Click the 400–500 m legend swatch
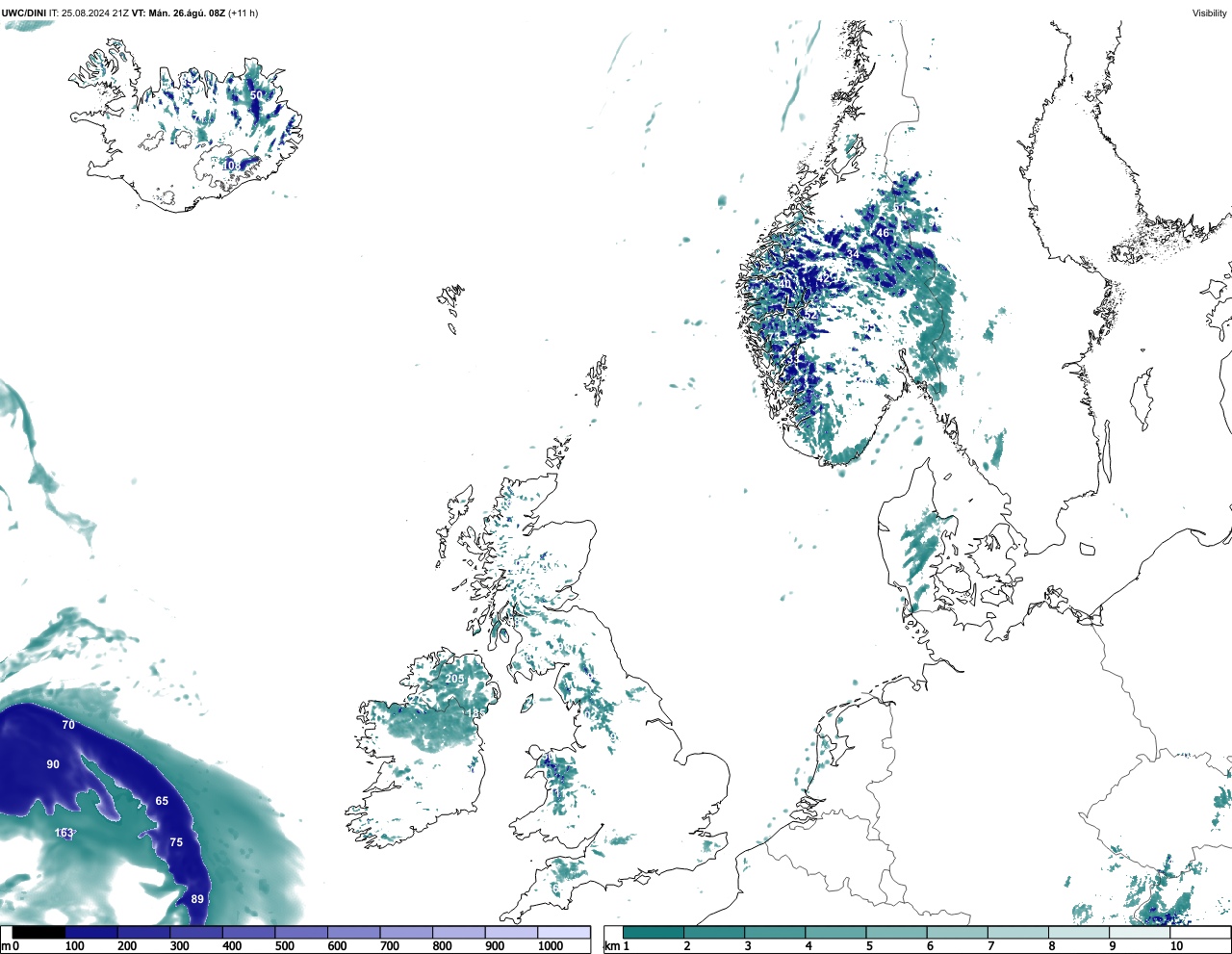The width and height of the screenshot is (1232, 954). (249, 932)
